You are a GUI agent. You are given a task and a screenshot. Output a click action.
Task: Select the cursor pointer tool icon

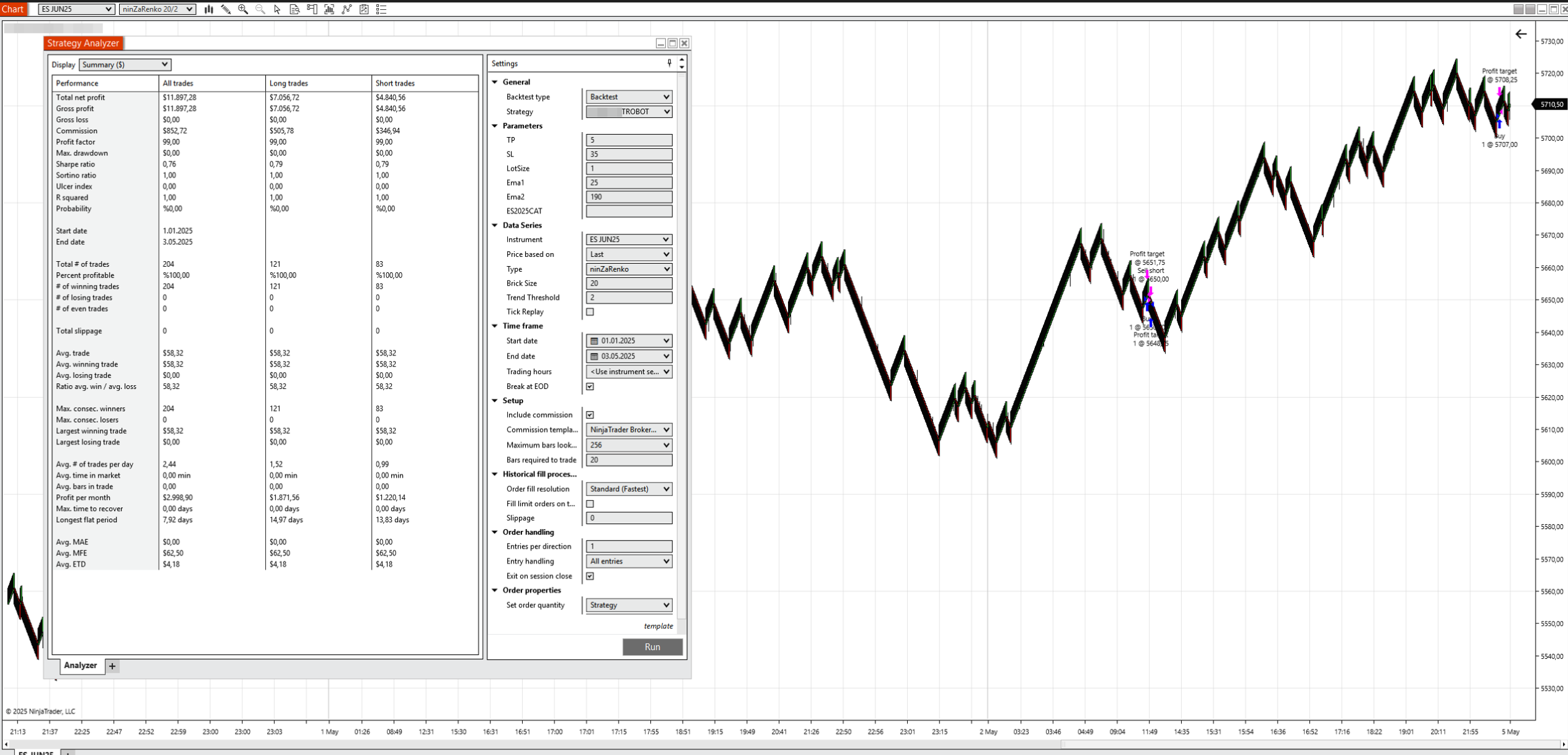pos(278,9)
